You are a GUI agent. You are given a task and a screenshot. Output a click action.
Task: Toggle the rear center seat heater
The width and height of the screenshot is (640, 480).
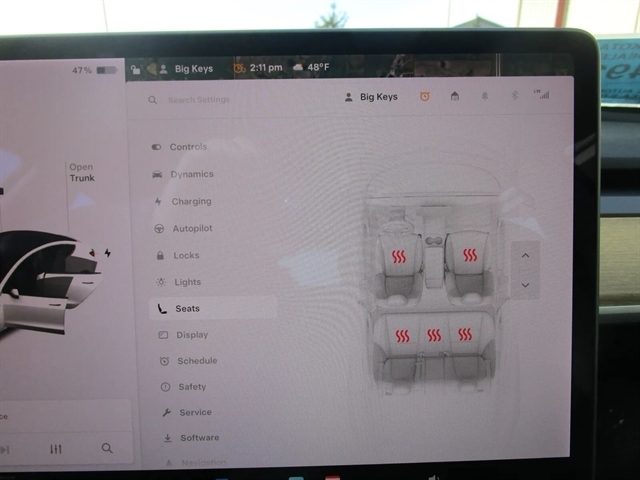point(433,335)
